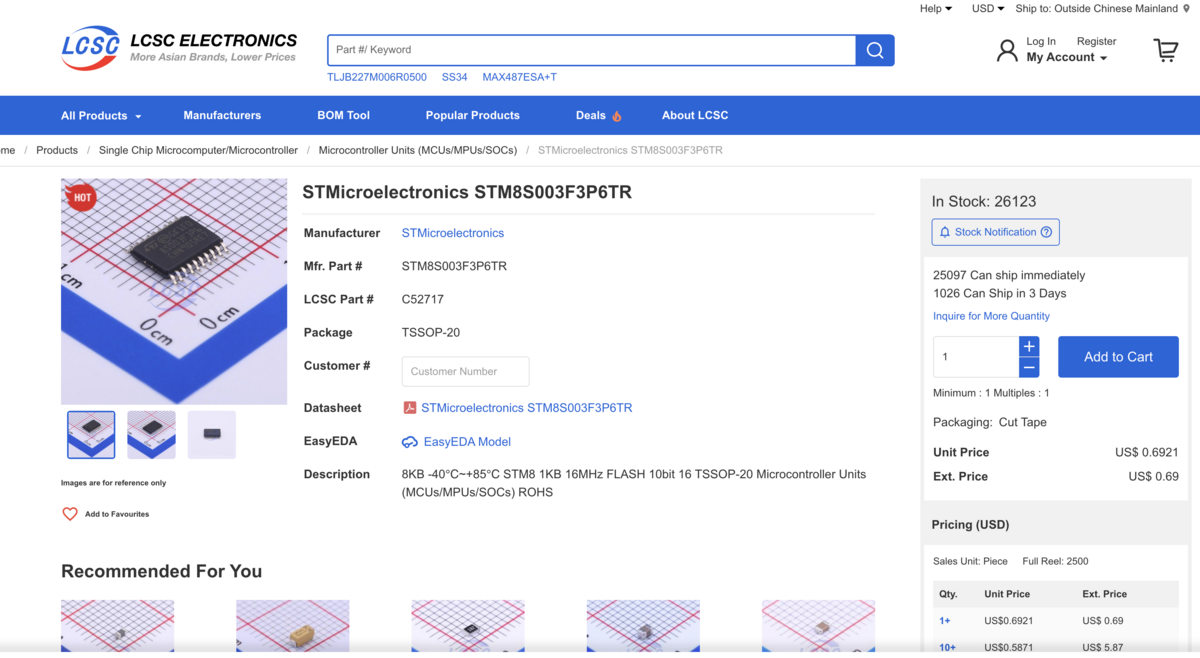Decrease quantity with the minus button
Screen dimensions: 1200x658
1029,367
